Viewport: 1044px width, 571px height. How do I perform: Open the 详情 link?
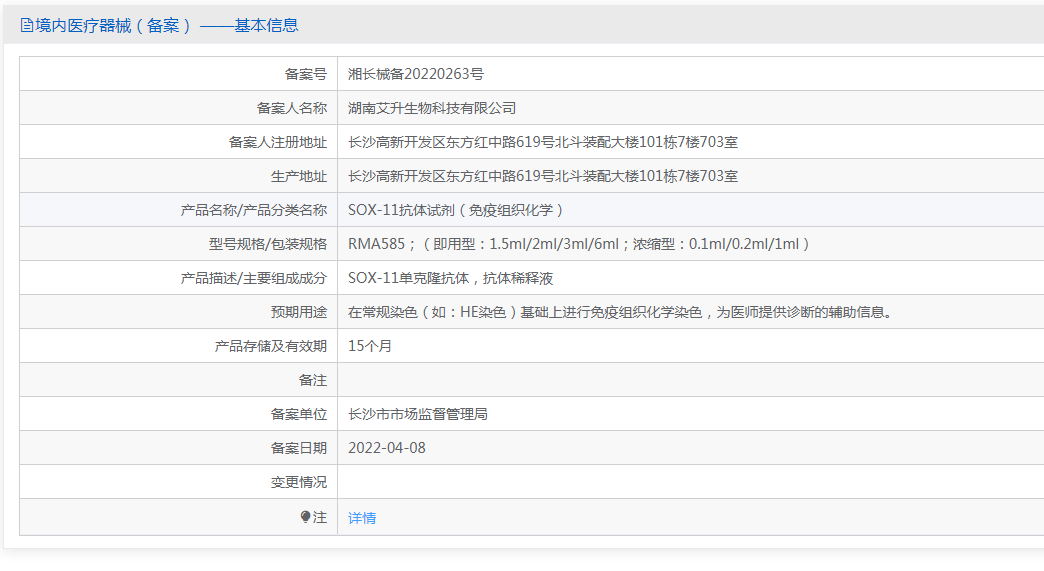[x=362, y=518]
